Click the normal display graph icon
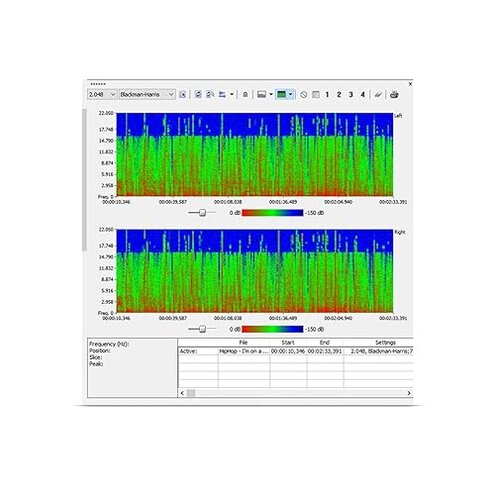Viewport: 495px width, 495px height. click(262, 95)
